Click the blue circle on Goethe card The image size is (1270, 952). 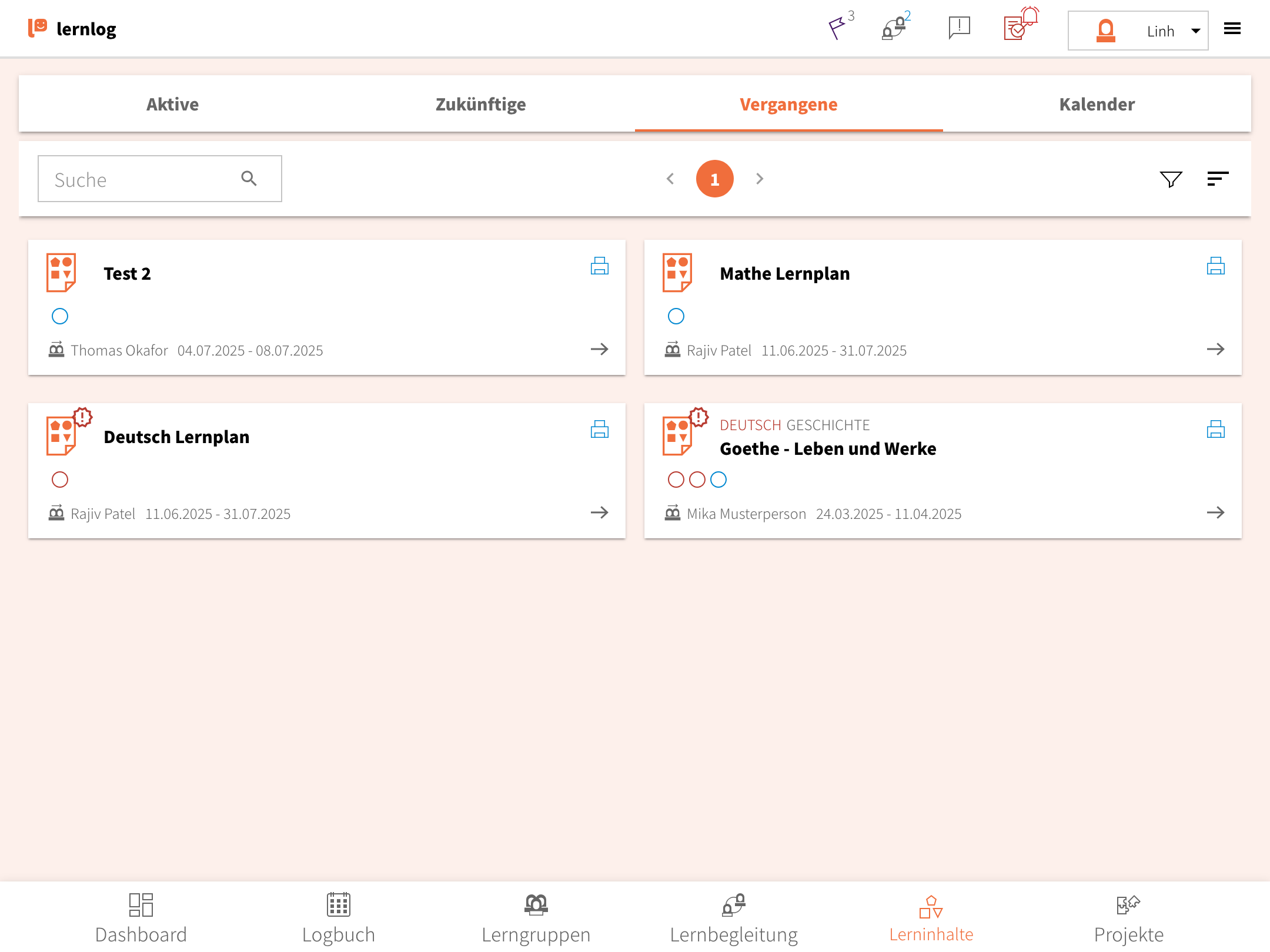tap(718, 480)
